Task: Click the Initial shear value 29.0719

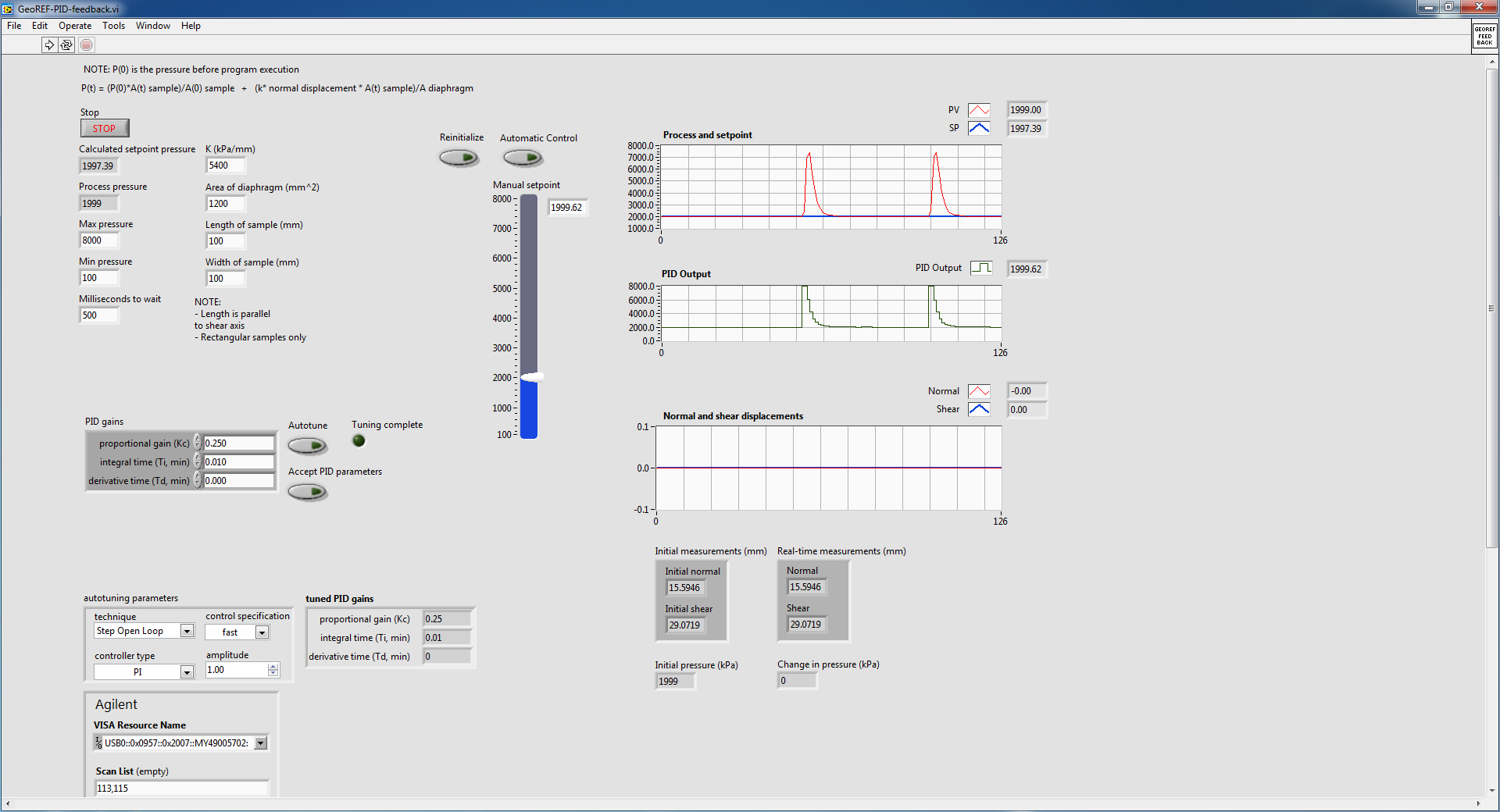Action: [x=686, y=625]
